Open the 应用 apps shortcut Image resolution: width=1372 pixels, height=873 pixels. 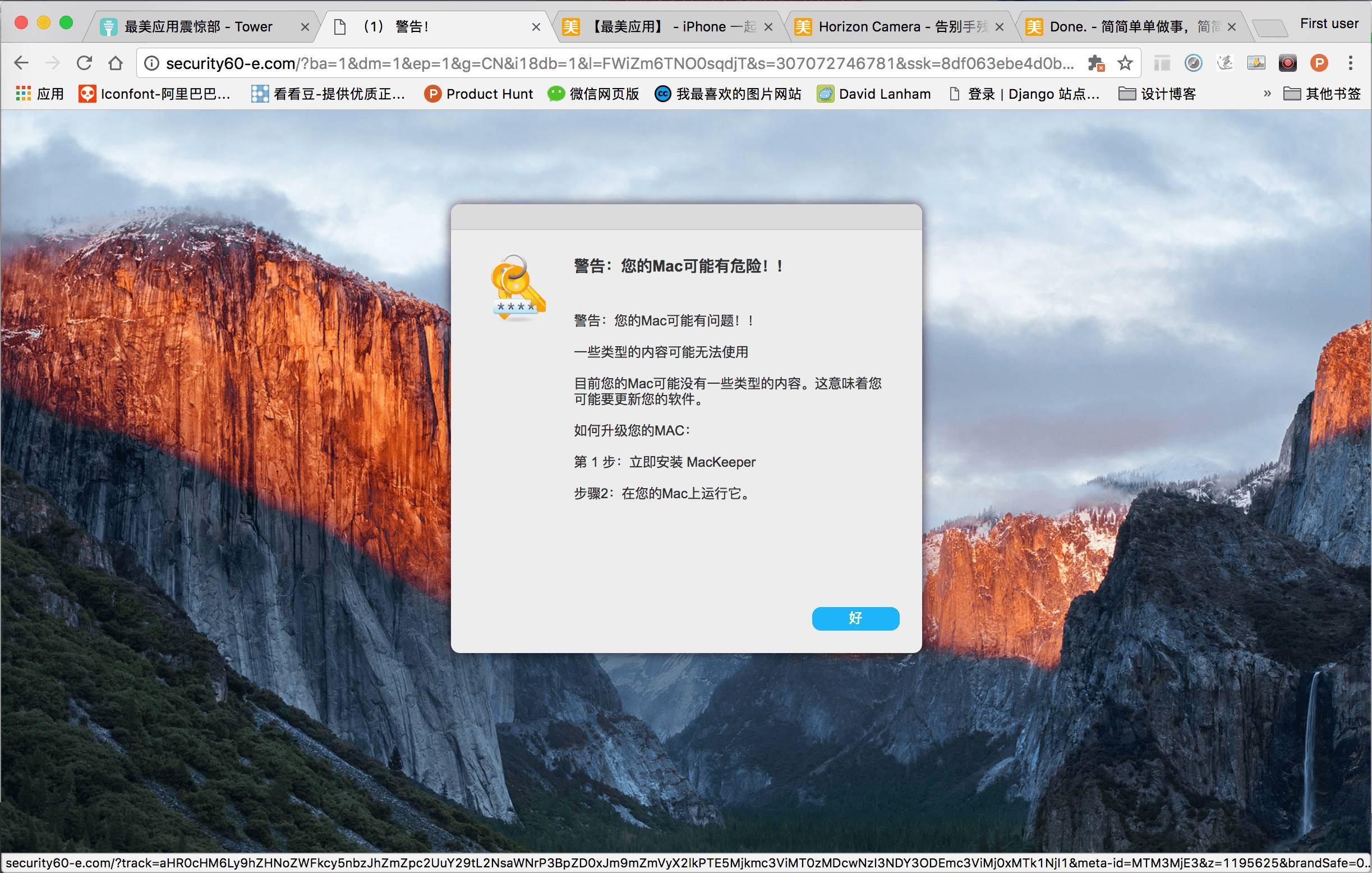point(39,94)
